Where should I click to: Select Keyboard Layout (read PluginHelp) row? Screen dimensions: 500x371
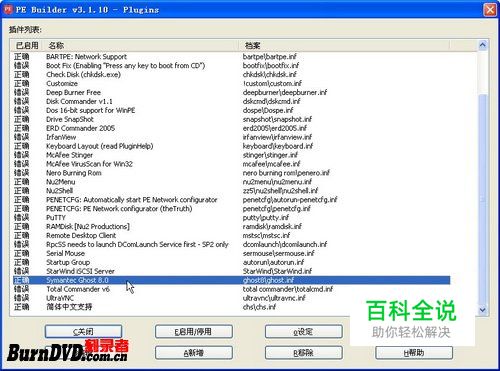[232, 146]
